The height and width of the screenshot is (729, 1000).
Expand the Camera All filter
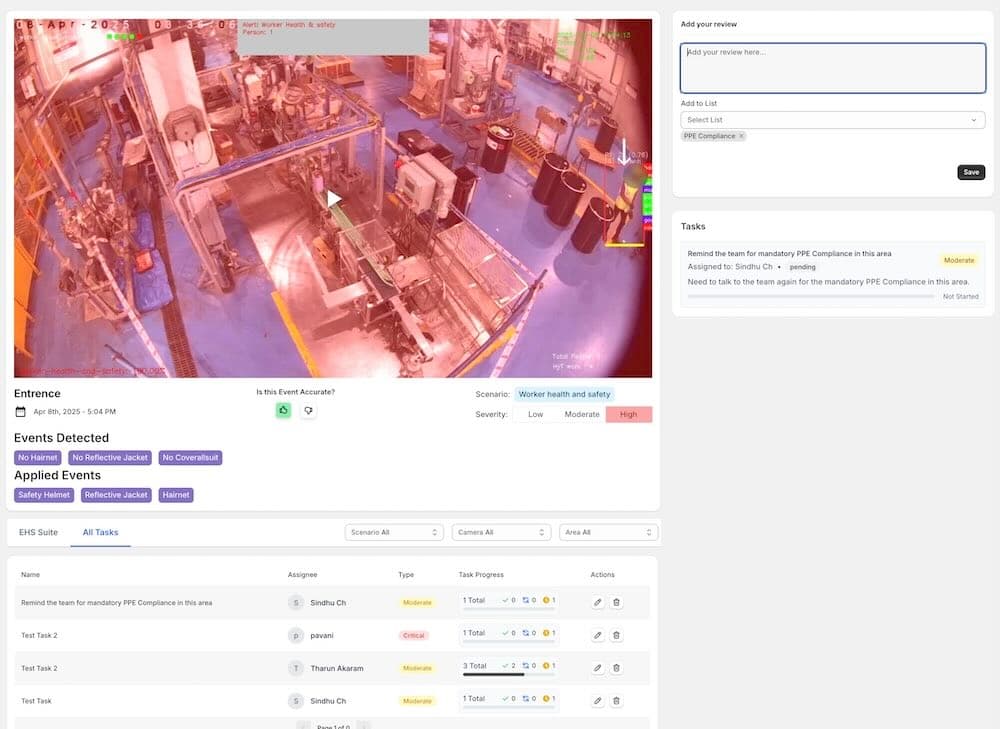tap(501, 532)
